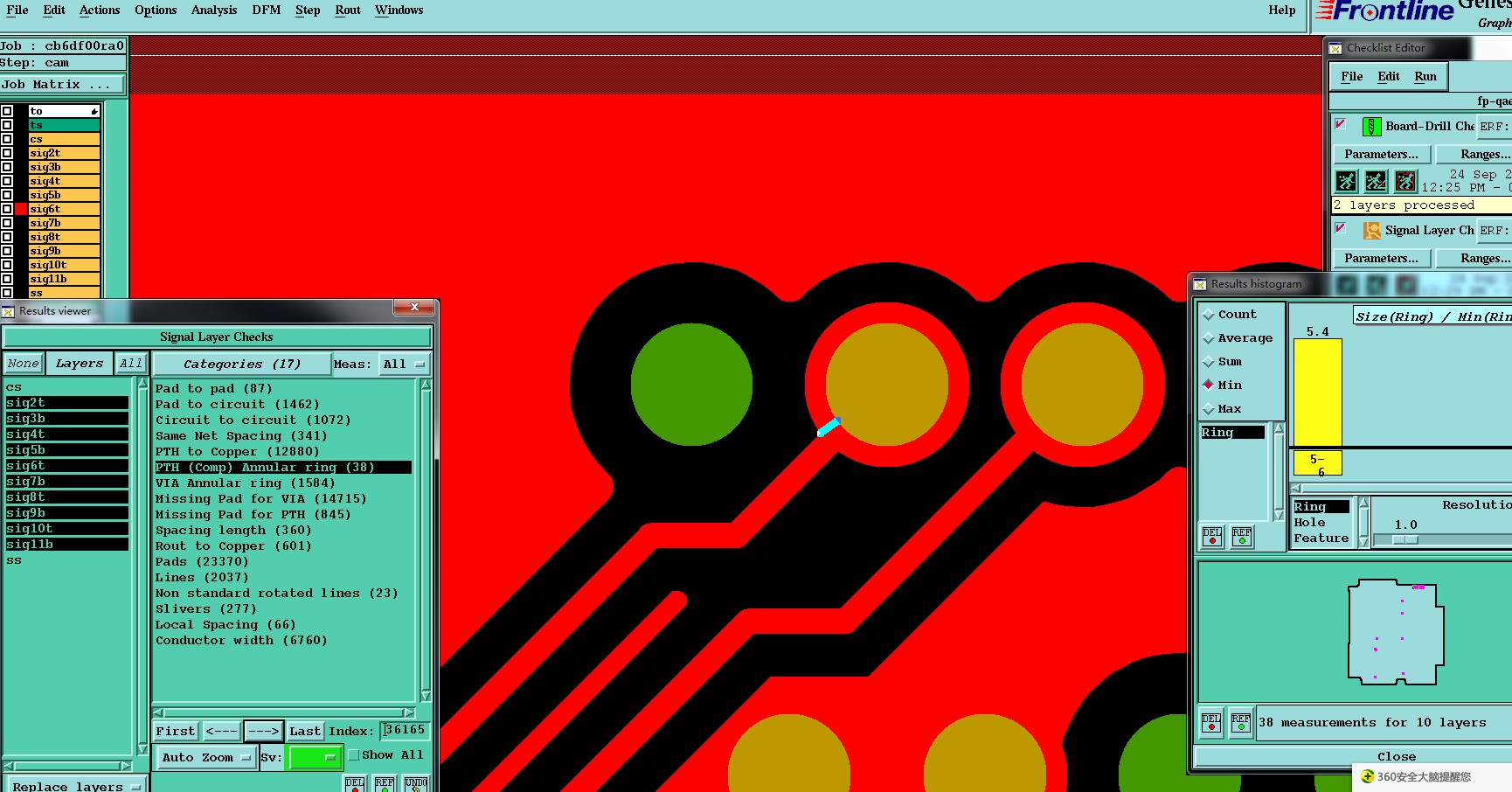Screen dimensions: 1512x792
Task: Open the Run menu in Checklist Editor
Action: 1425,77
